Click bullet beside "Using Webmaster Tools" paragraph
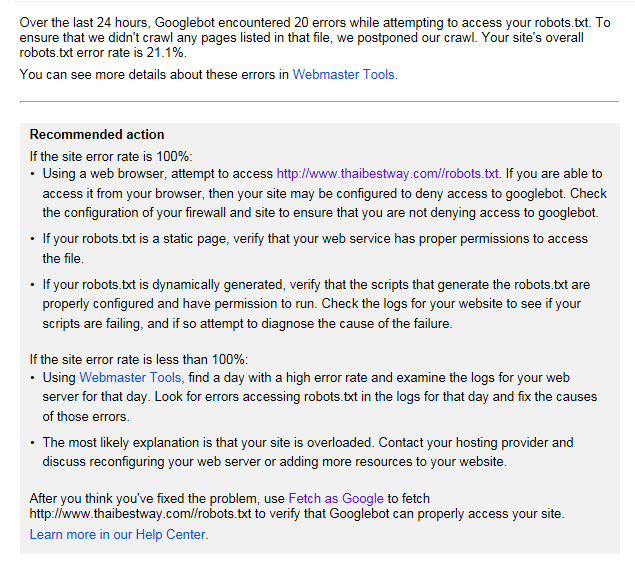 (33, 378)
